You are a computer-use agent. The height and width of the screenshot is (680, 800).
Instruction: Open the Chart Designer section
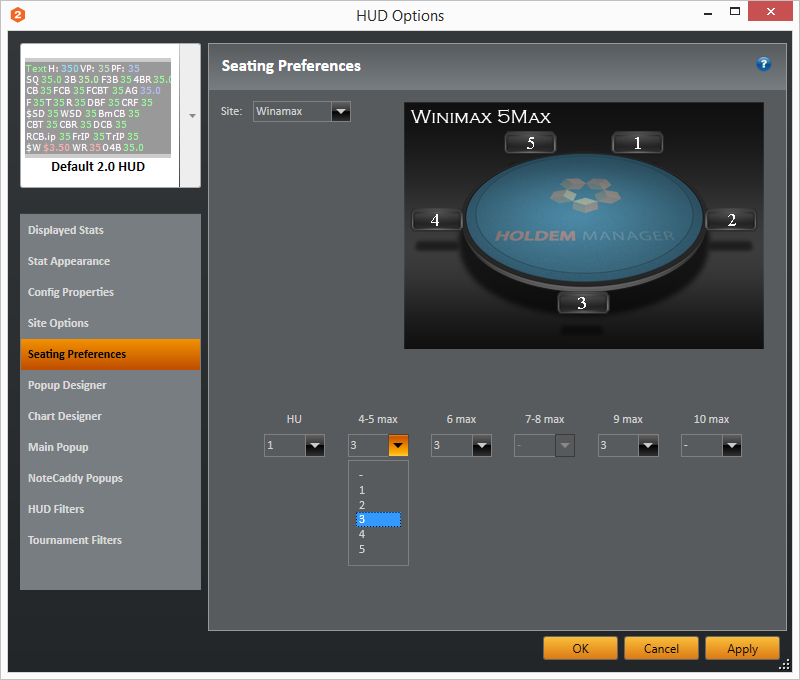[x=110, y=416]
